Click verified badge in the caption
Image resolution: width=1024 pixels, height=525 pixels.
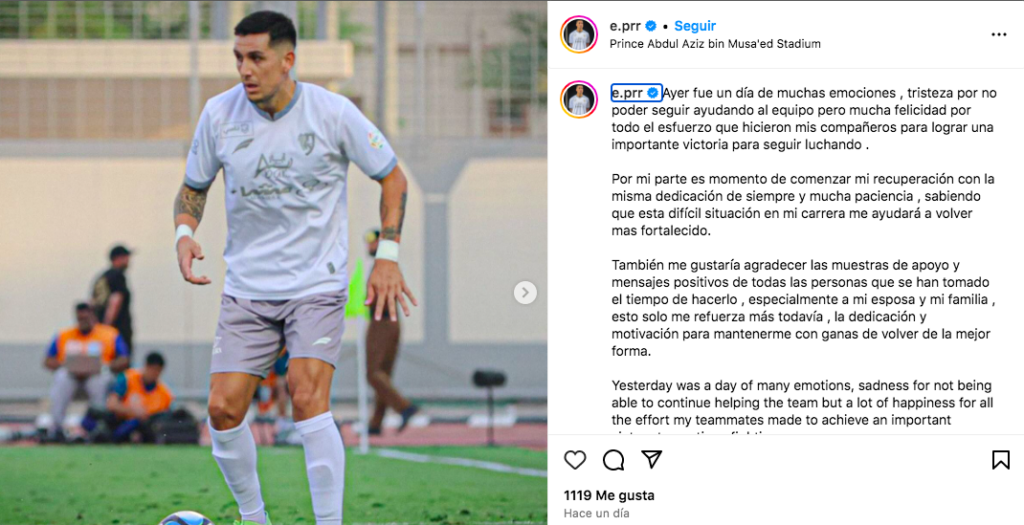(x=652, y=93)
